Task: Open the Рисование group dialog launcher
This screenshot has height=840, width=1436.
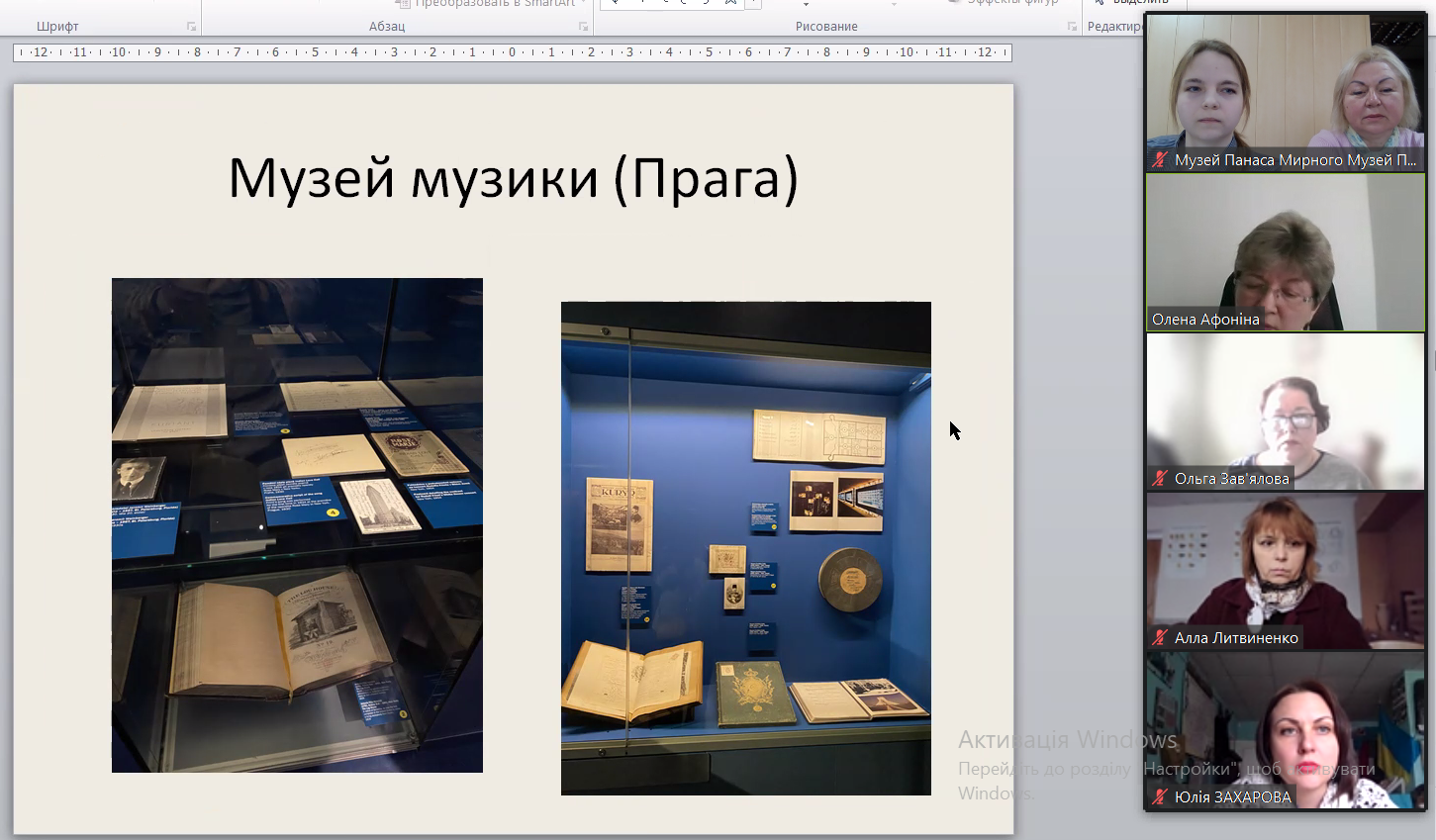Action: point(1072,27)
